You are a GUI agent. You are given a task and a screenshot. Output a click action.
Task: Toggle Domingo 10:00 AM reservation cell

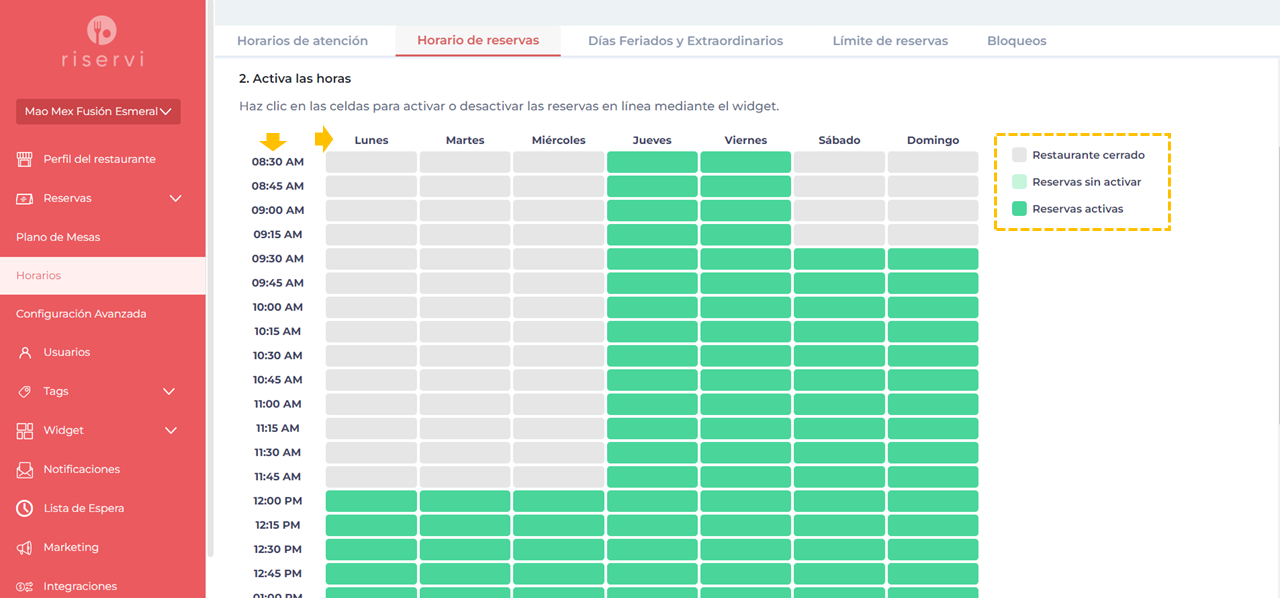click(932, 307)
